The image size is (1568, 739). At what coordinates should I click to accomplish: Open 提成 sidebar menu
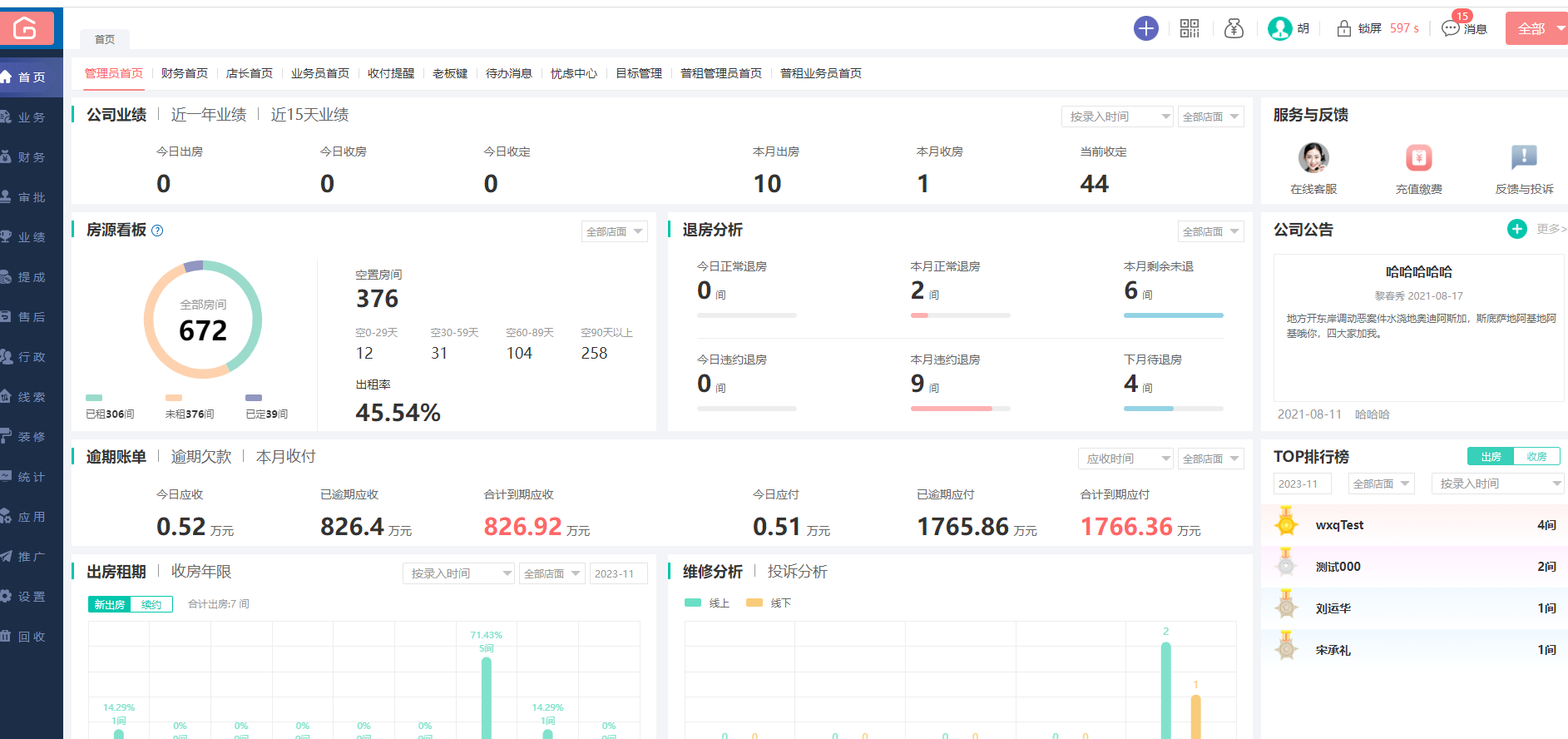pyautogui.click(x=32, y=277)
